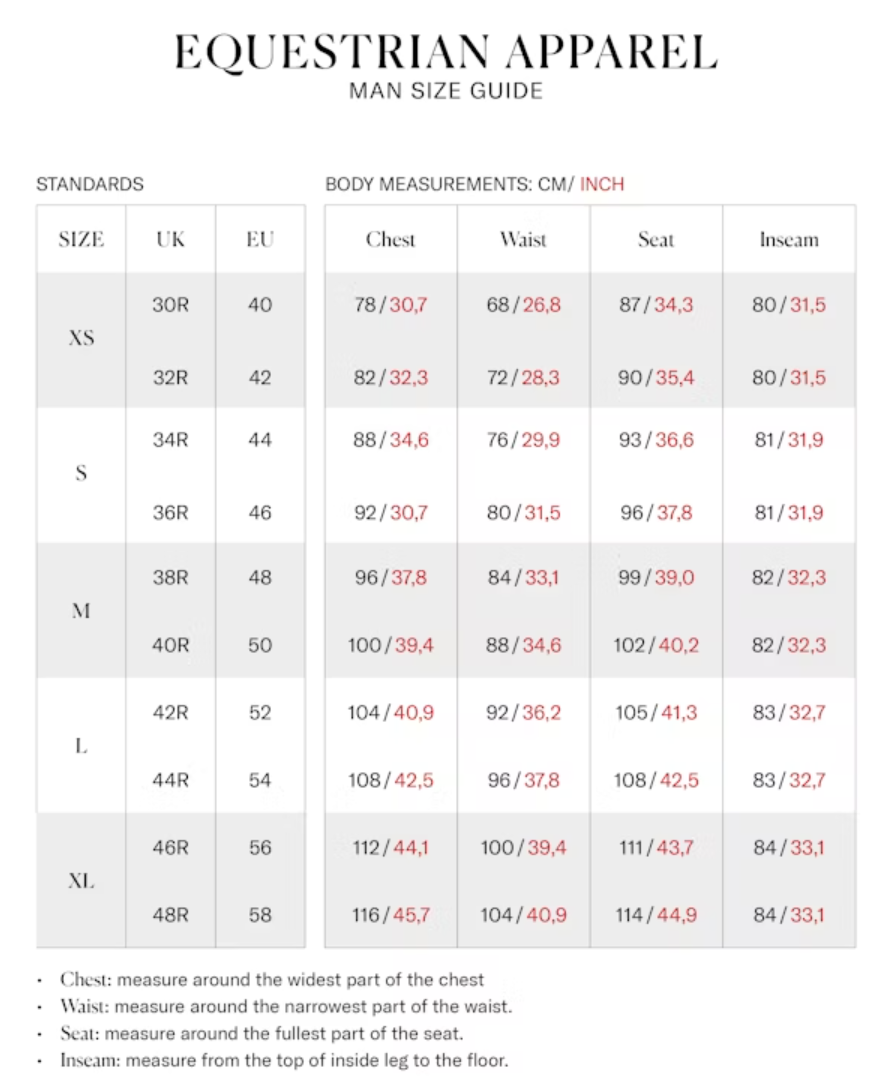Click the Inseam measuring instruction note
The image size is (889, 1081).
click(284, 1059)
